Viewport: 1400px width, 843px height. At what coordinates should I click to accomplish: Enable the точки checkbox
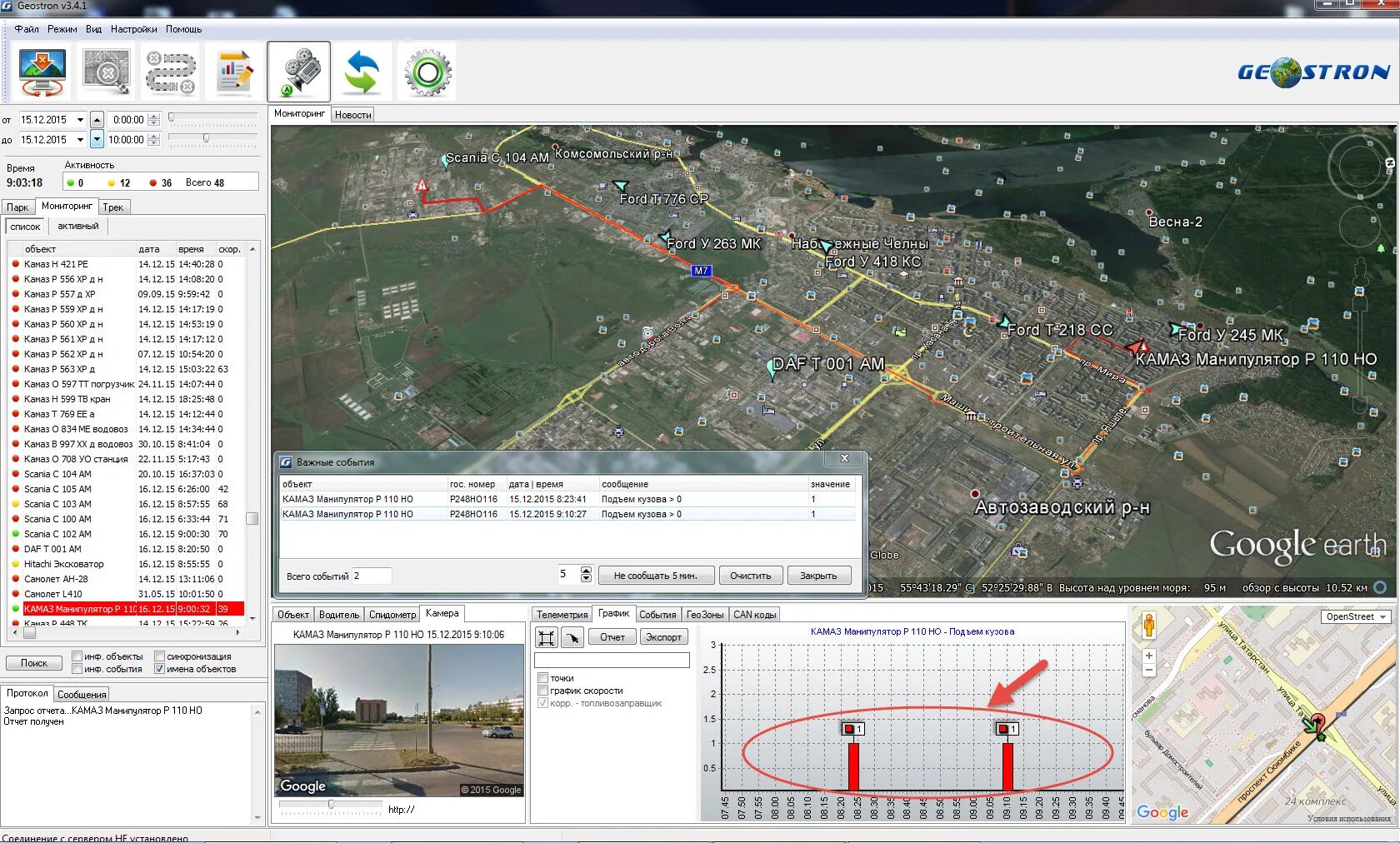(543, 678)
